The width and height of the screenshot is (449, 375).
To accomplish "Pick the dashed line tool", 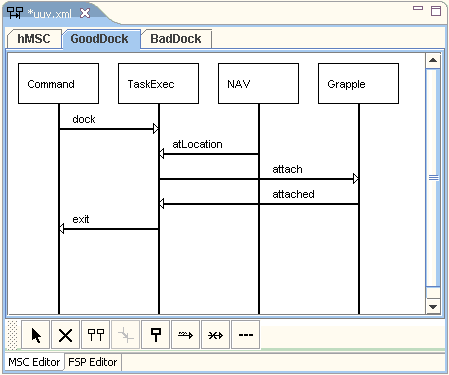I will 245,335.
